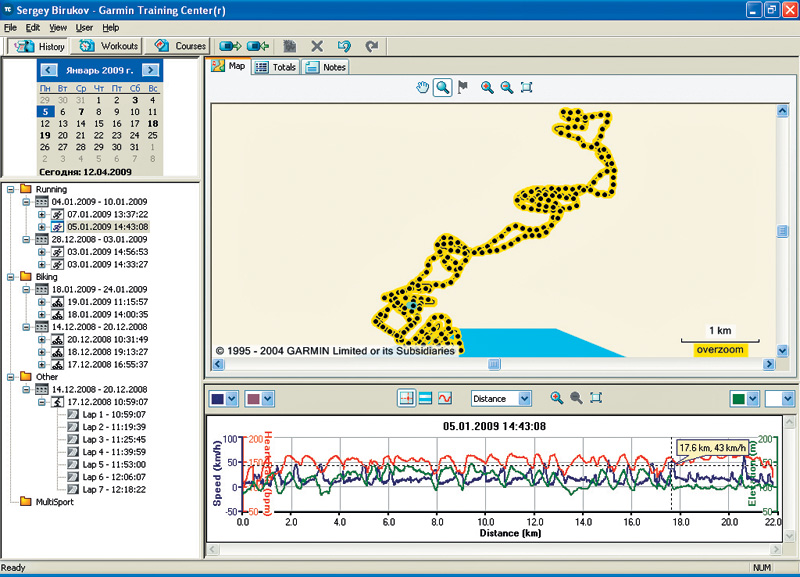The image size is (800, 577).
Task: Zoom out on the graph
Action: (x=576, y=398)
